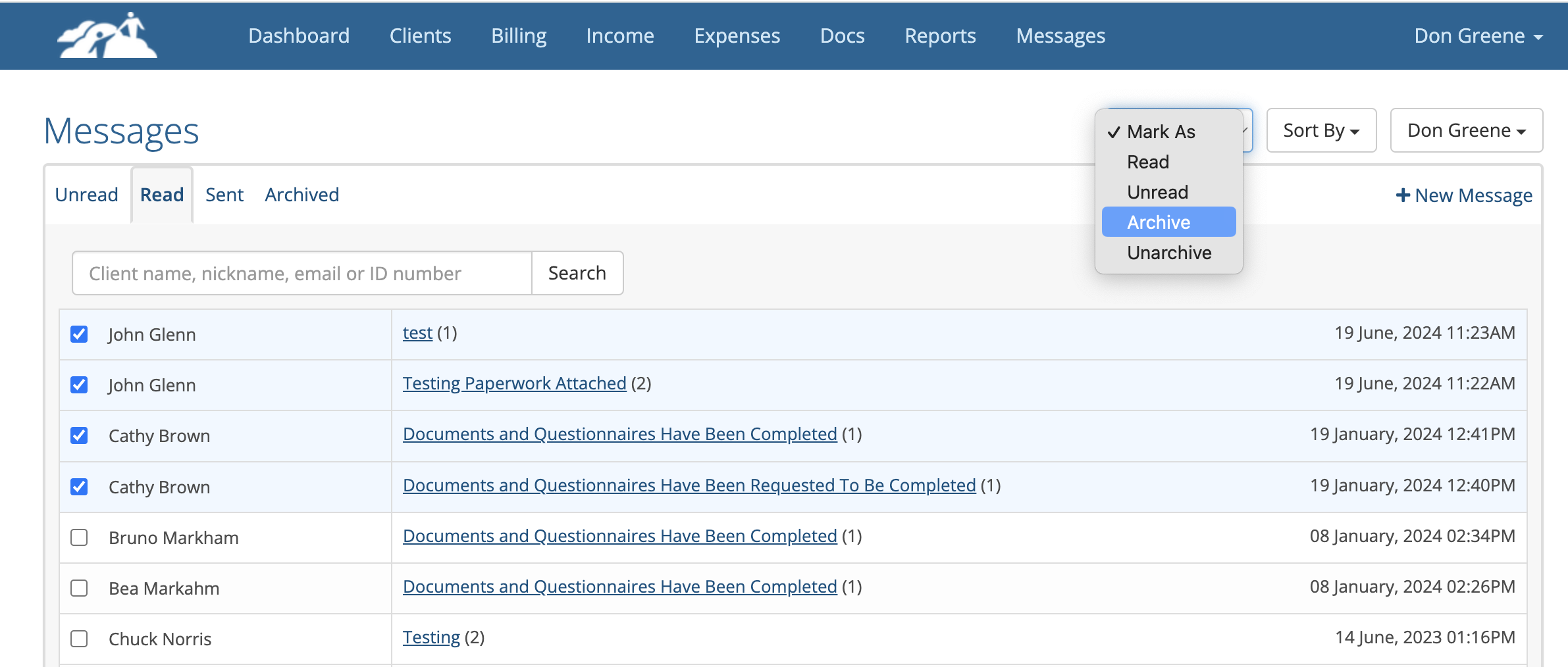Open Chuck Norris Testing message link
The image size is (1568, 667).
[x=431, y=637]
